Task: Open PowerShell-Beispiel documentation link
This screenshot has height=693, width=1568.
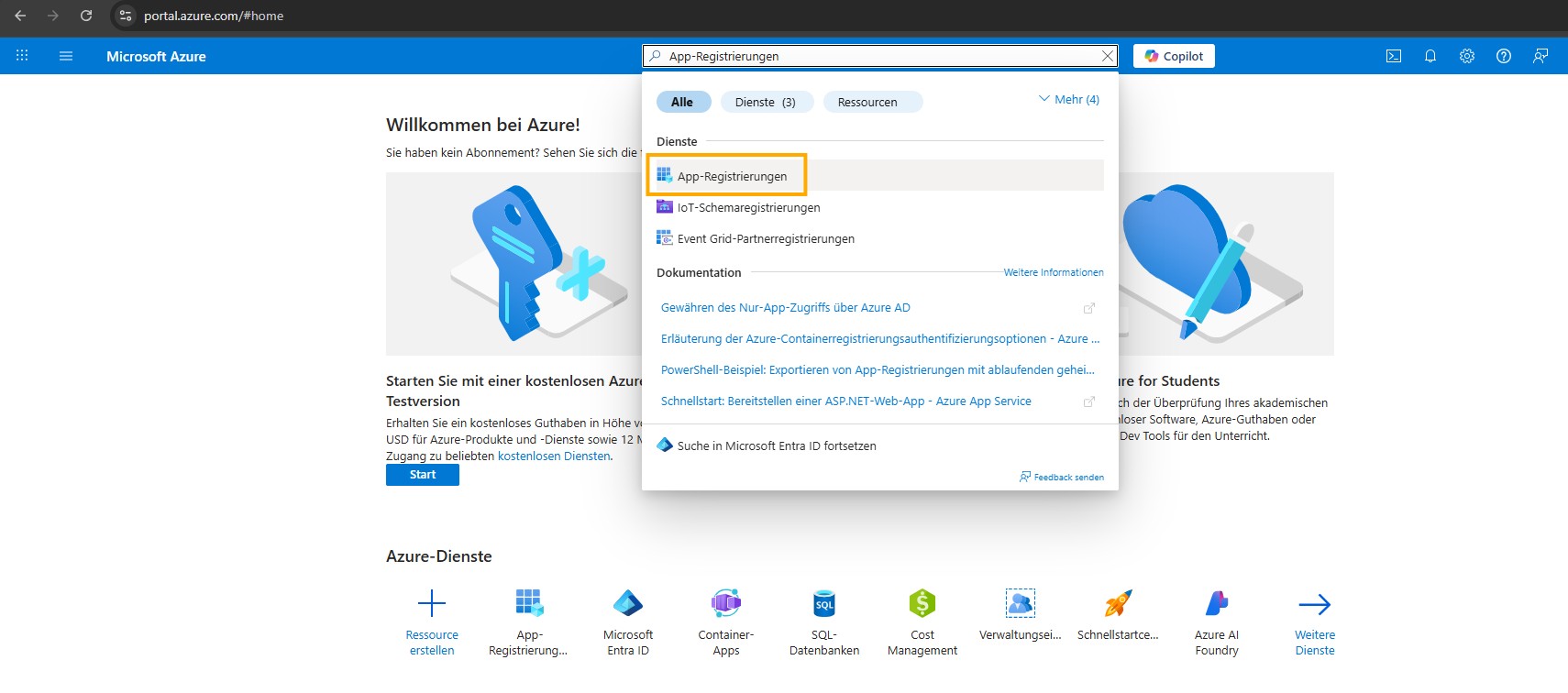Action: click(x=878, y=369)
